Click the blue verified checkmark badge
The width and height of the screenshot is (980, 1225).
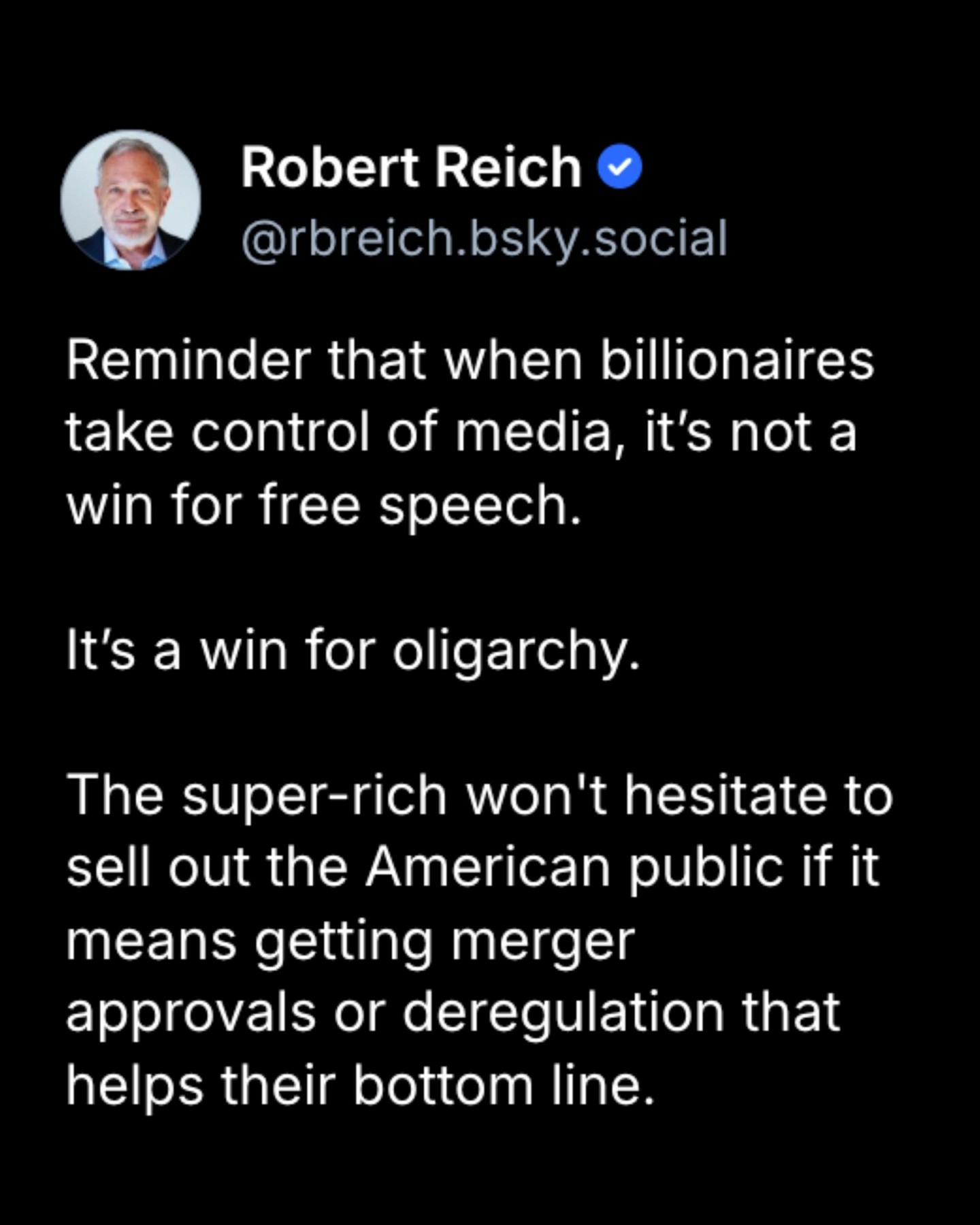tap(619, 167)
